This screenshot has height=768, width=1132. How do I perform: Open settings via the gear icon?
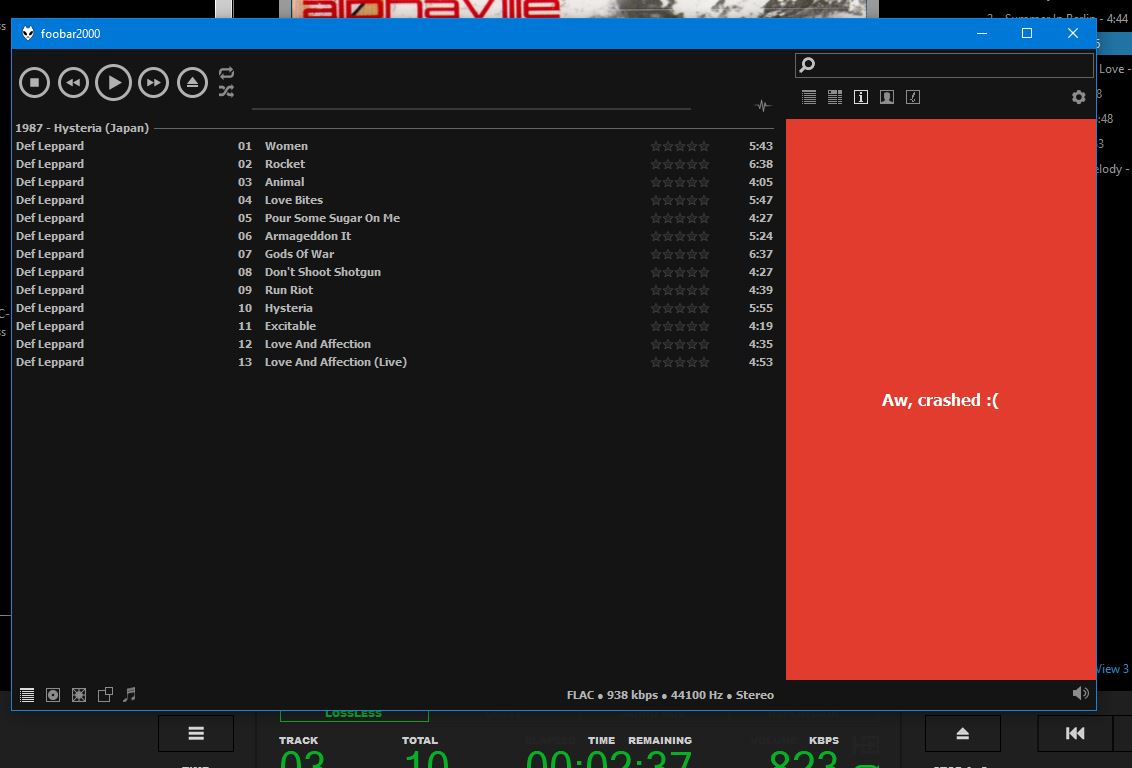tap(1078, 97)
